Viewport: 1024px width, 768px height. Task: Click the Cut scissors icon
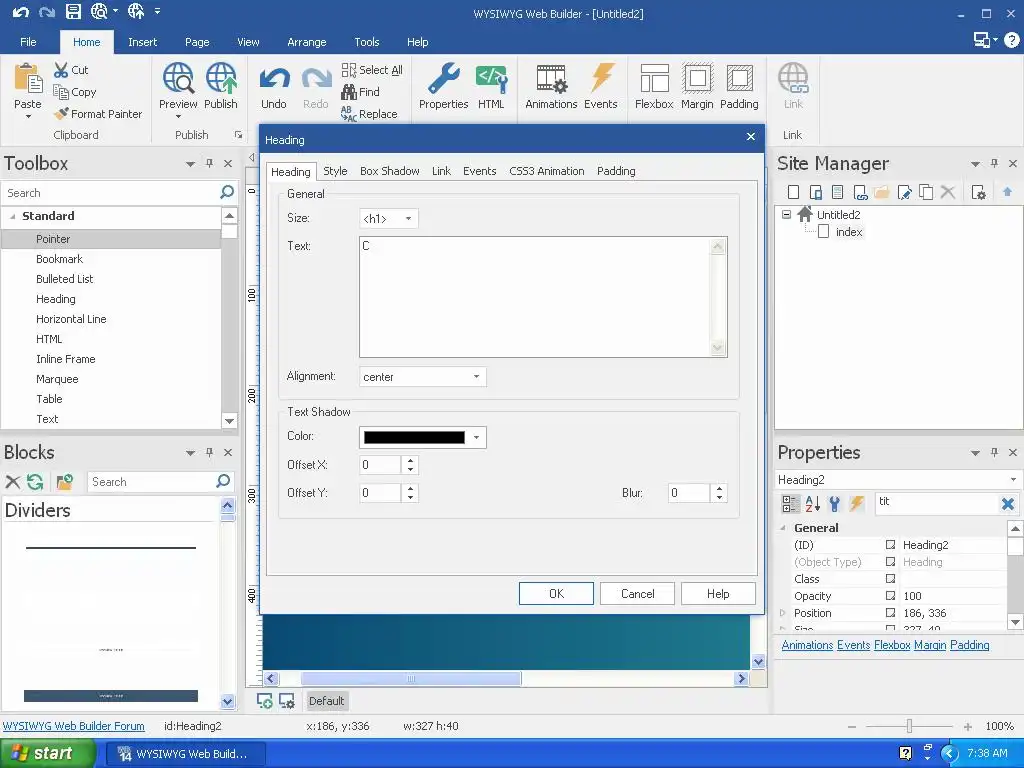coord(61,70)
